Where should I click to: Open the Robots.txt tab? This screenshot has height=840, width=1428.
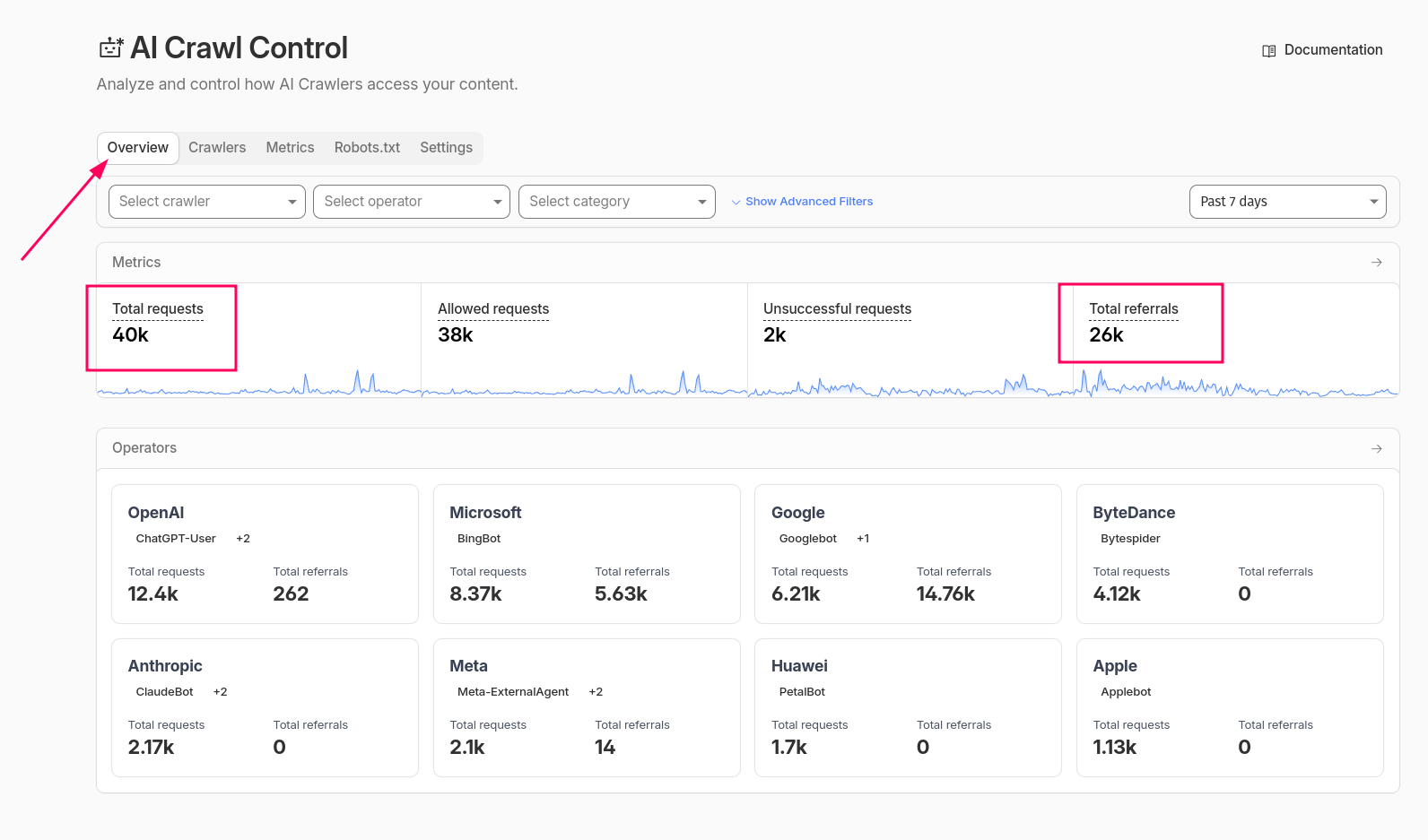(x=367, y=148)
